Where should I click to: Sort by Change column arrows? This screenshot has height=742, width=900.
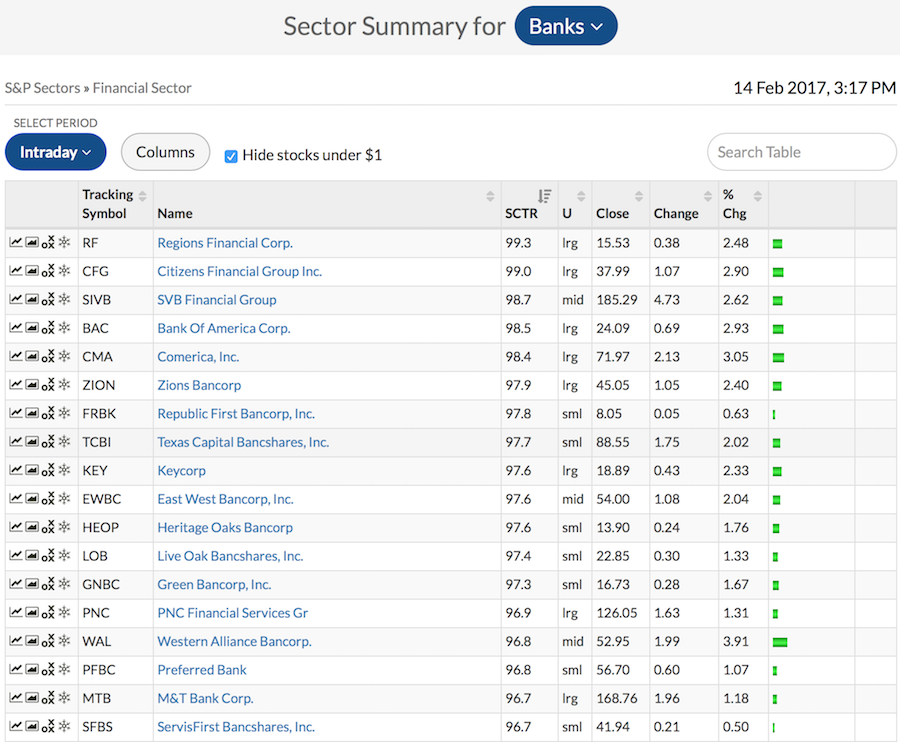pos(708,196)
